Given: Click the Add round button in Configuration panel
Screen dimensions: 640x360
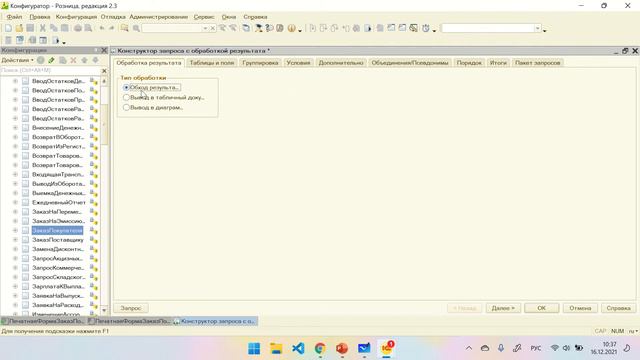Looking at the screenshot, I should 40,60.
